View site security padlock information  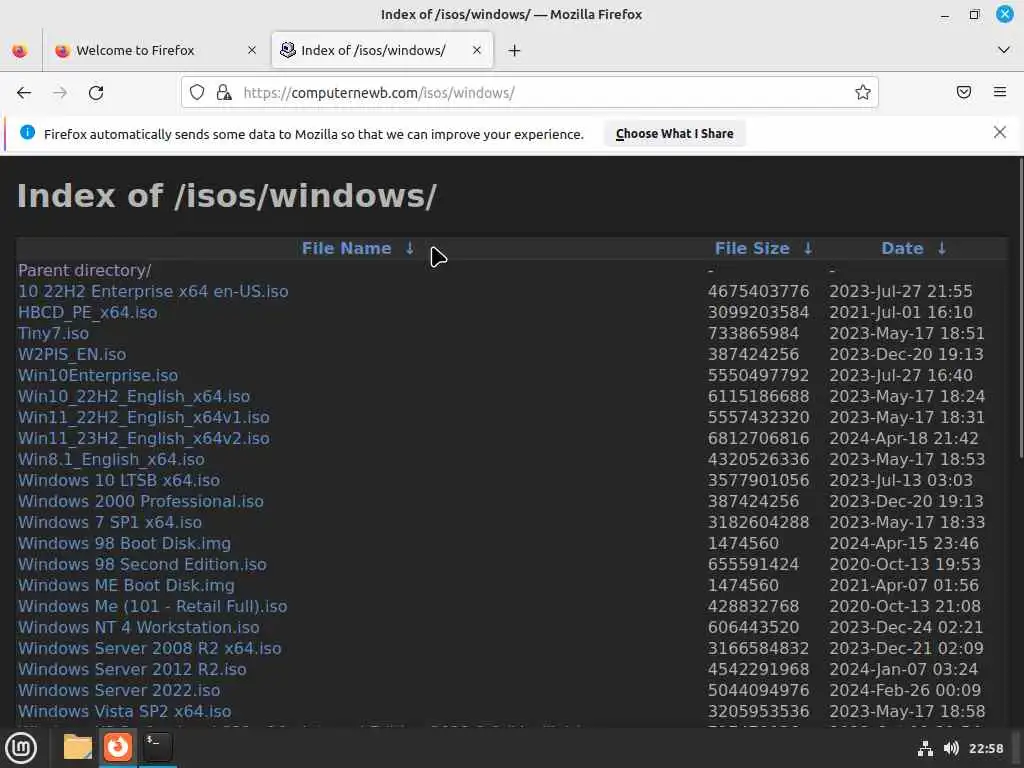tap(224, 93)
